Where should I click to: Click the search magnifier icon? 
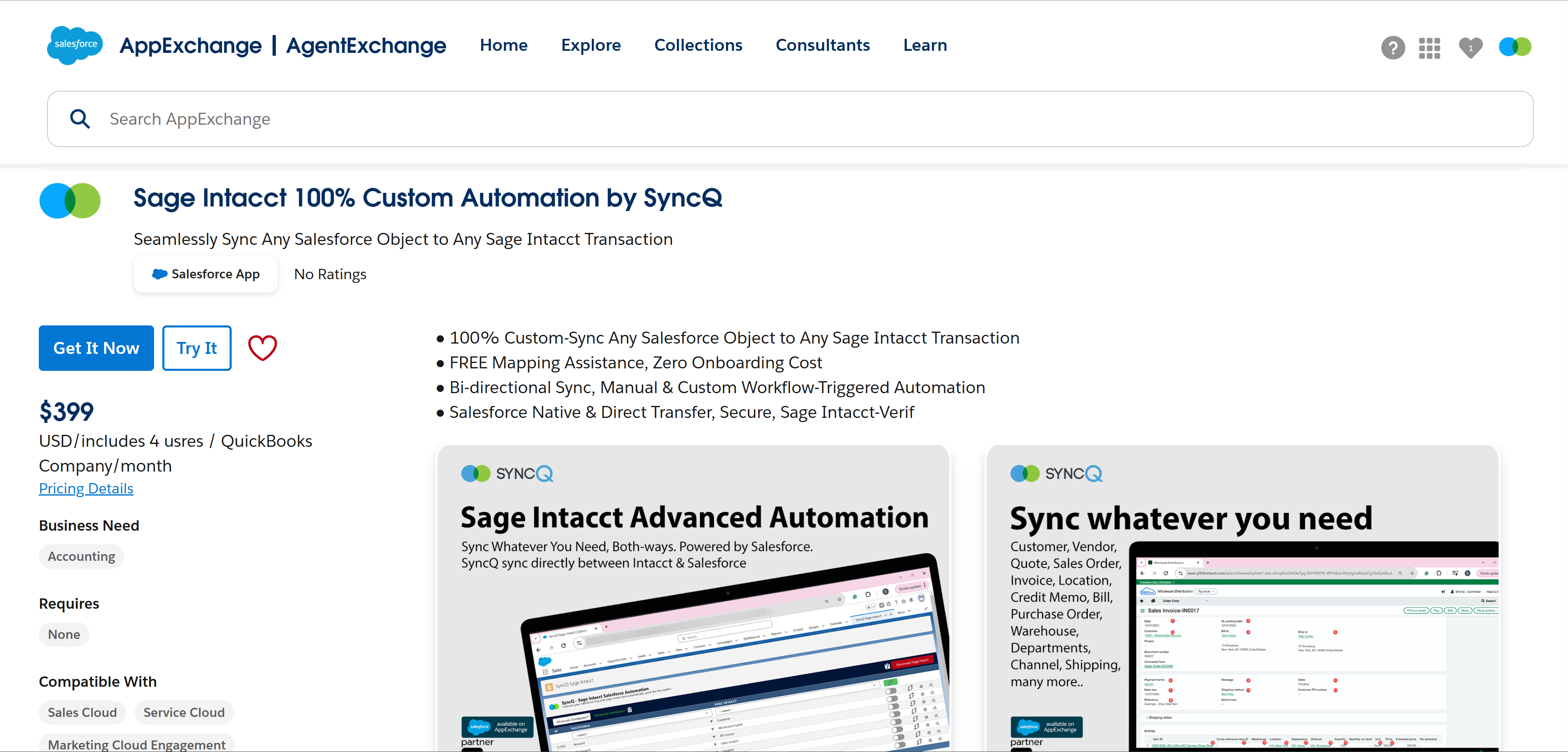point(80,119)
